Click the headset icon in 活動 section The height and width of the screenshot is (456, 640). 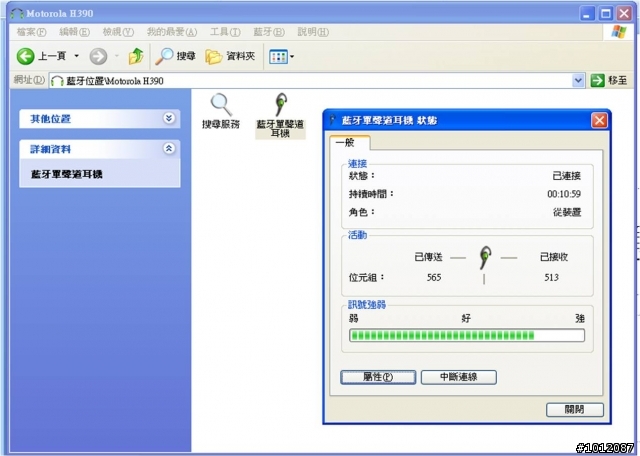coord(484,258)
